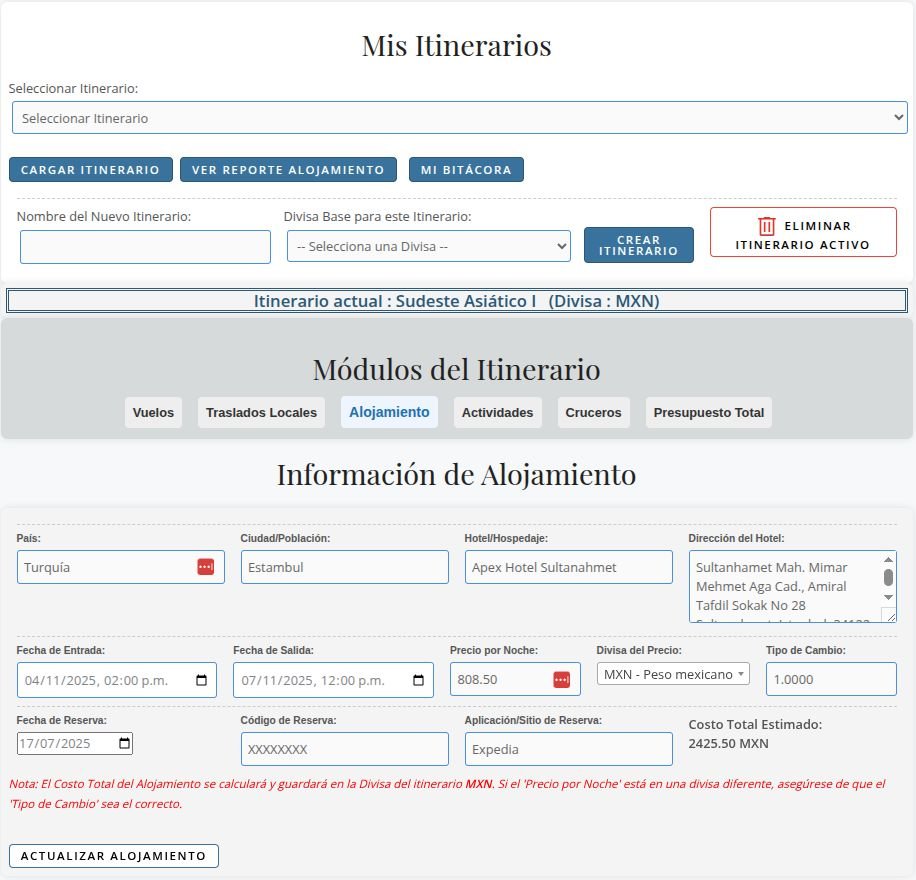Click the Cargar Itinerario button
This screenshot has height=880, width=916.
click(x=91, y=169)
